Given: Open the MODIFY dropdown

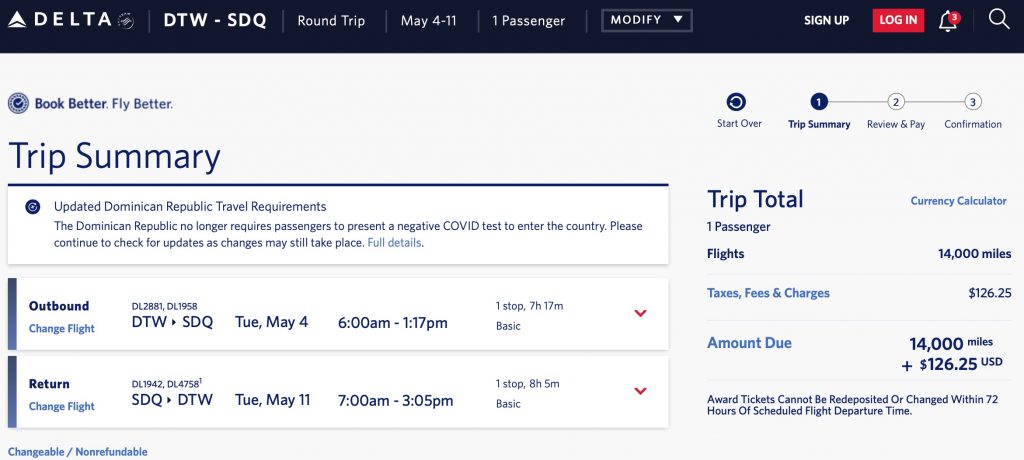Looking at the screenshot, I should tap(646, 20).
